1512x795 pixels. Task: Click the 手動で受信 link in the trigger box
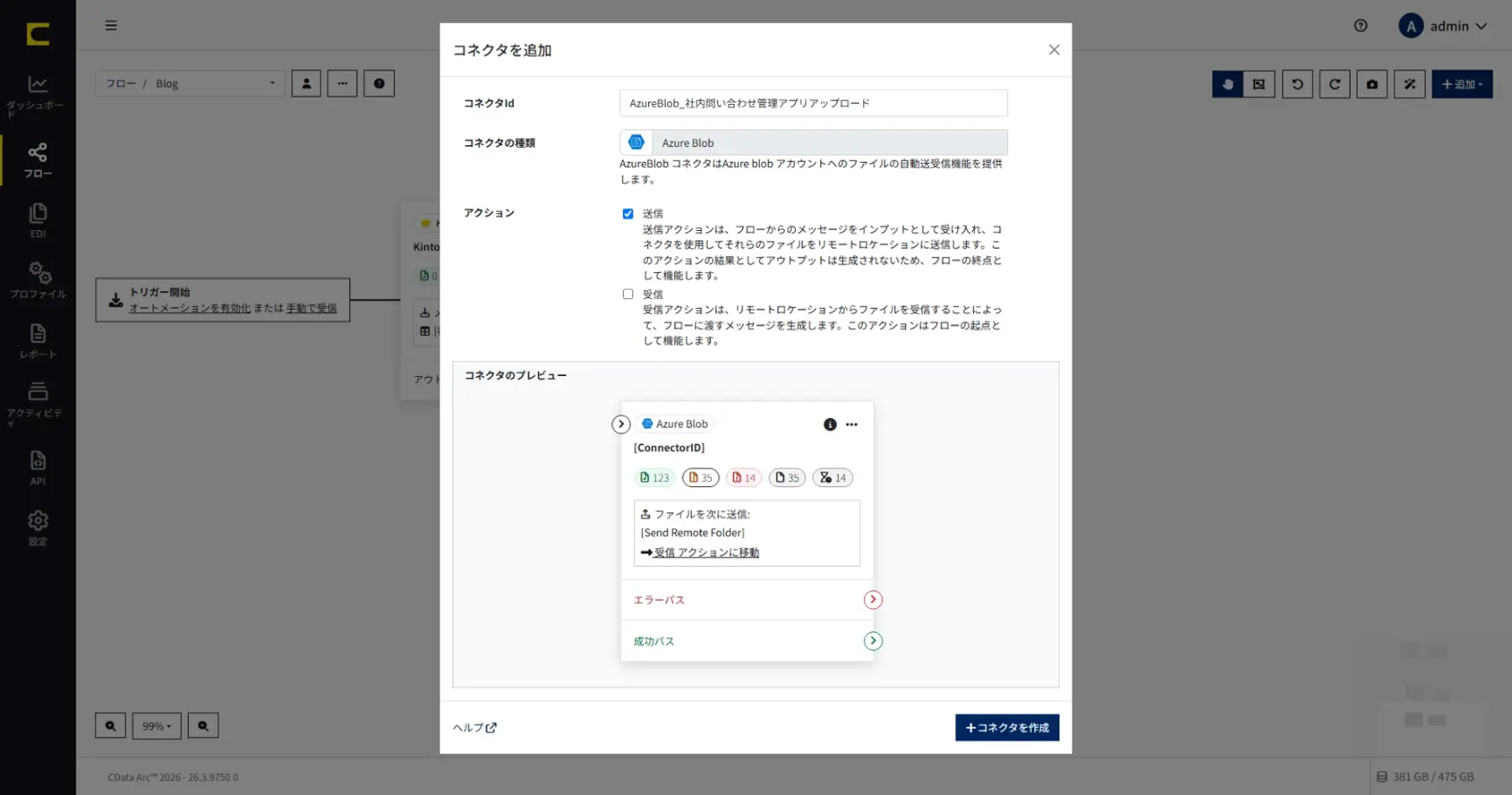(311, 308)
